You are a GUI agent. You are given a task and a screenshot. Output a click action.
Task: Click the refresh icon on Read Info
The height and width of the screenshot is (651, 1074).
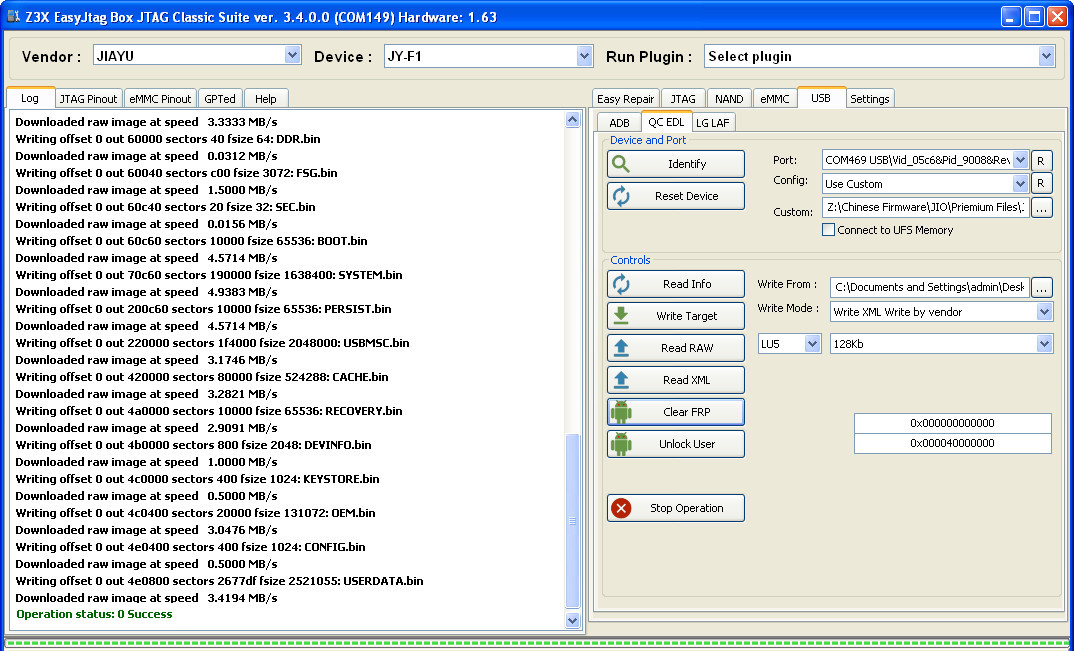coord(621,284)
